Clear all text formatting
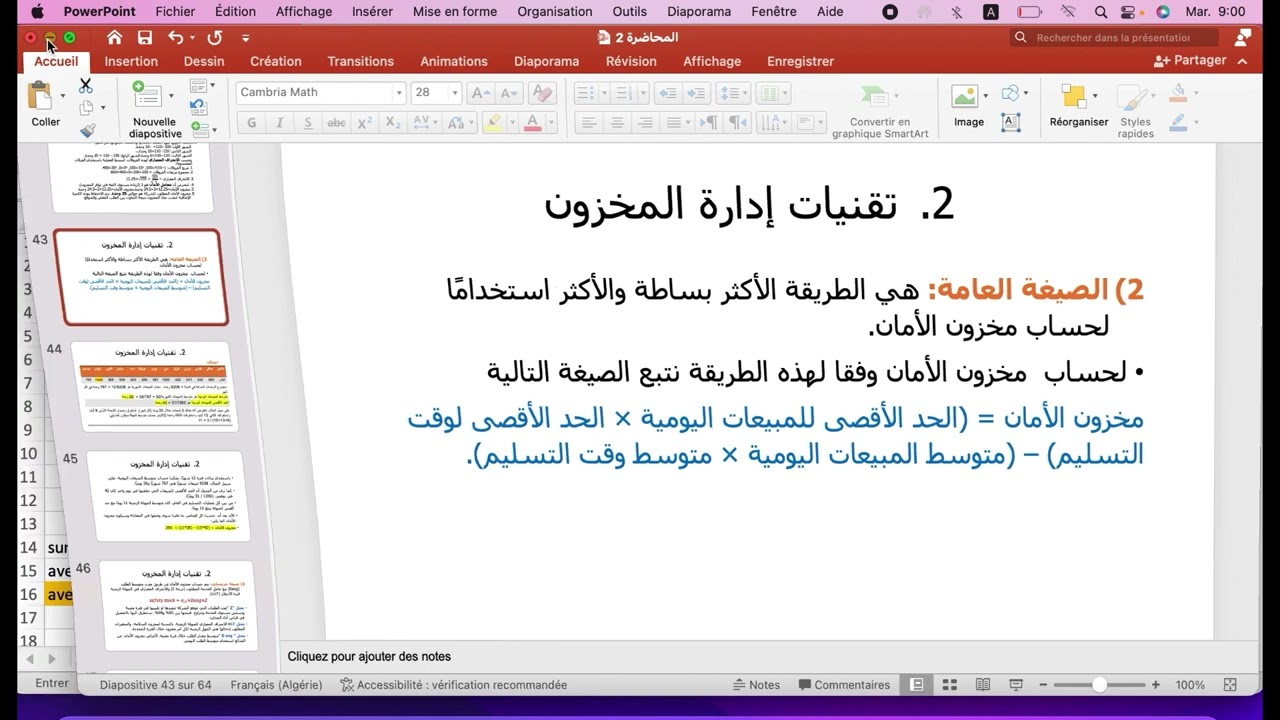 pos(541,93)
